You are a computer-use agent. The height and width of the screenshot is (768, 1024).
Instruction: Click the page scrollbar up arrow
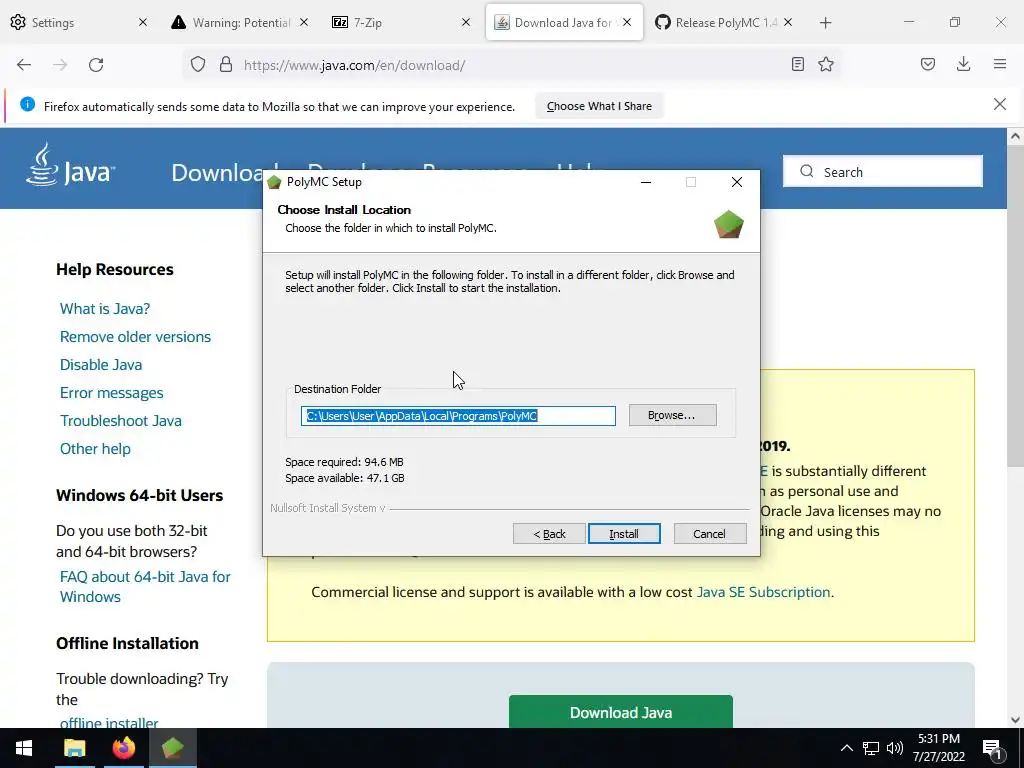(1014, 136)
